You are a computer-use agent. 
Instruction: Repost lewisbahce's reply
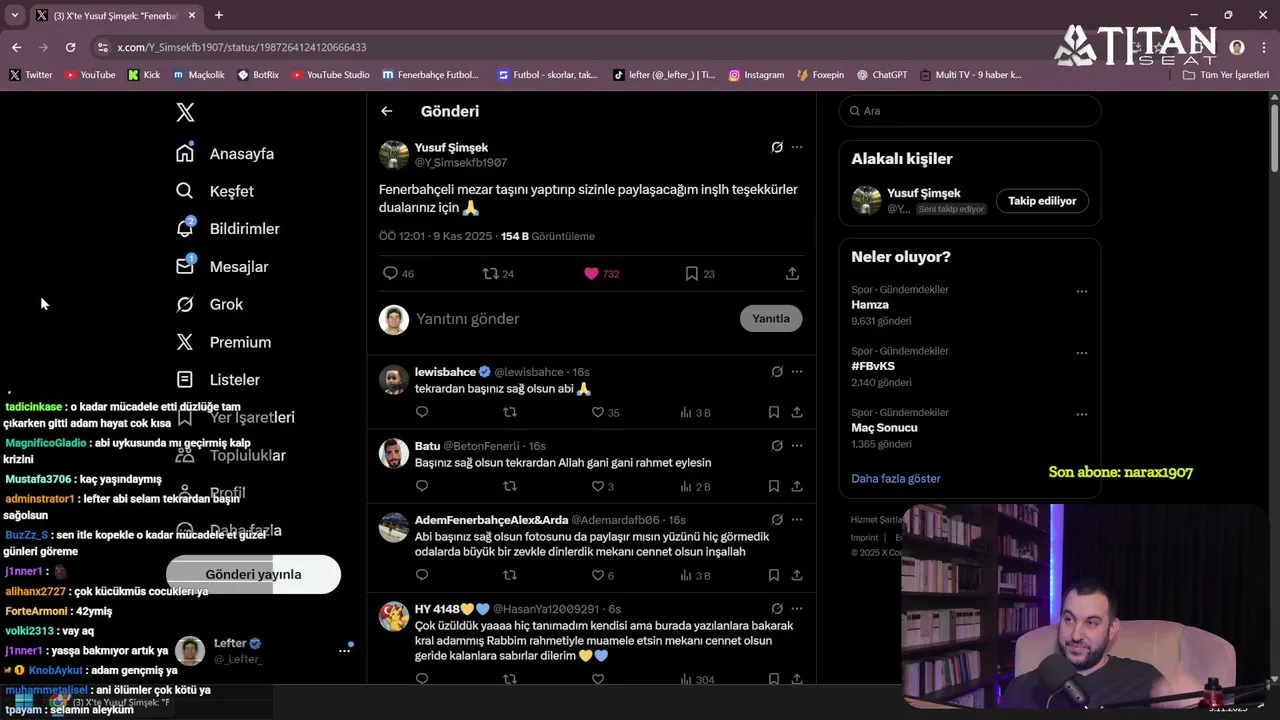[510, 412]
